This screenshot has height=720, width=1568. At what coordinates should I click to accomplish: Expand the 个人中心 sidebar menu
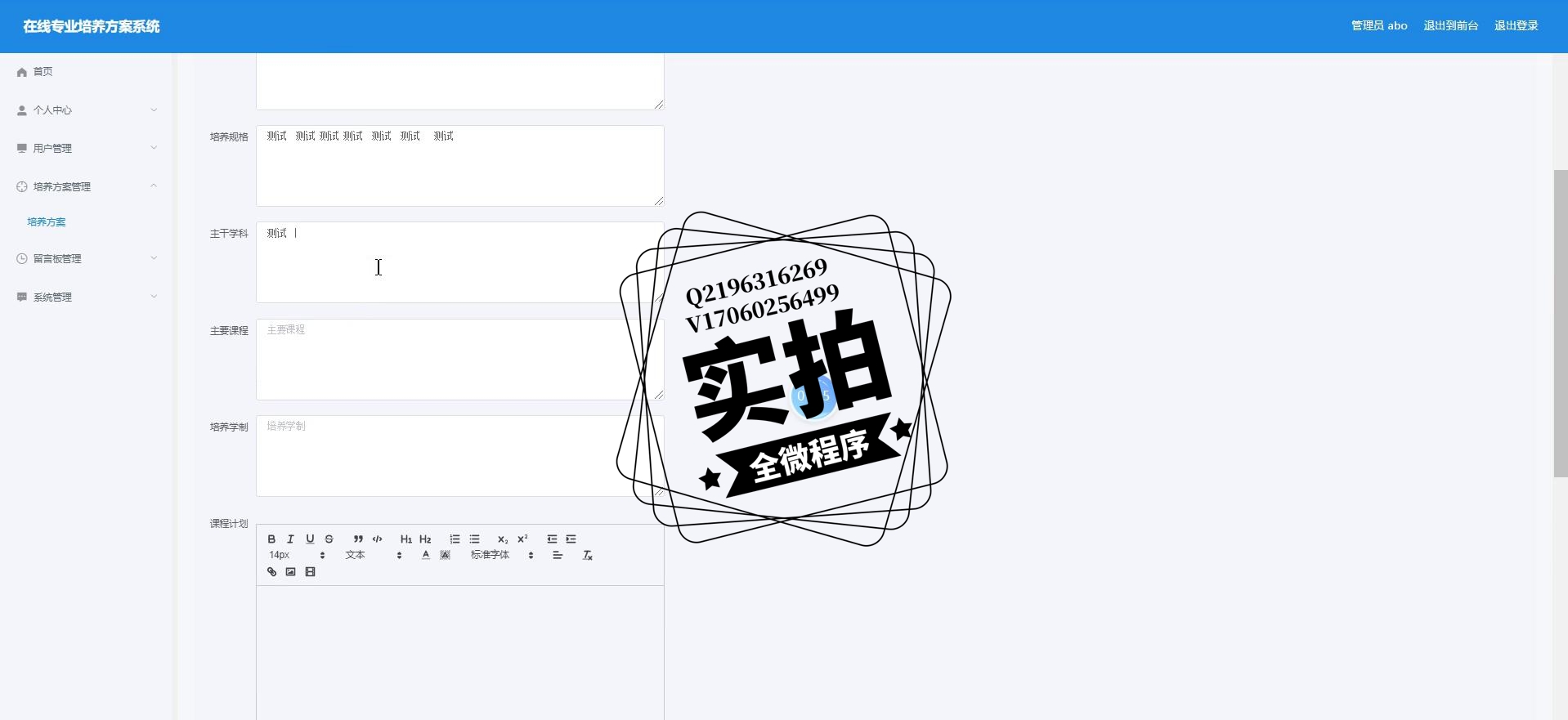click(86, 110)
